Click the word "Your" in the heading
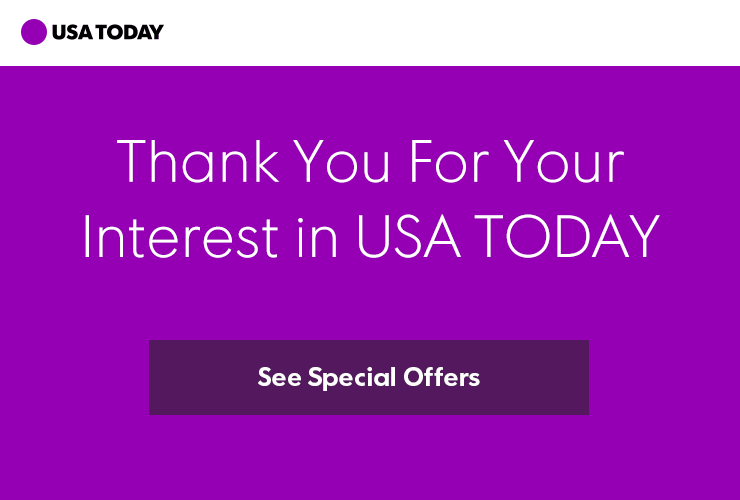Image resolution: width=740 pixels, height=500 pixels. tap(564, 162)
